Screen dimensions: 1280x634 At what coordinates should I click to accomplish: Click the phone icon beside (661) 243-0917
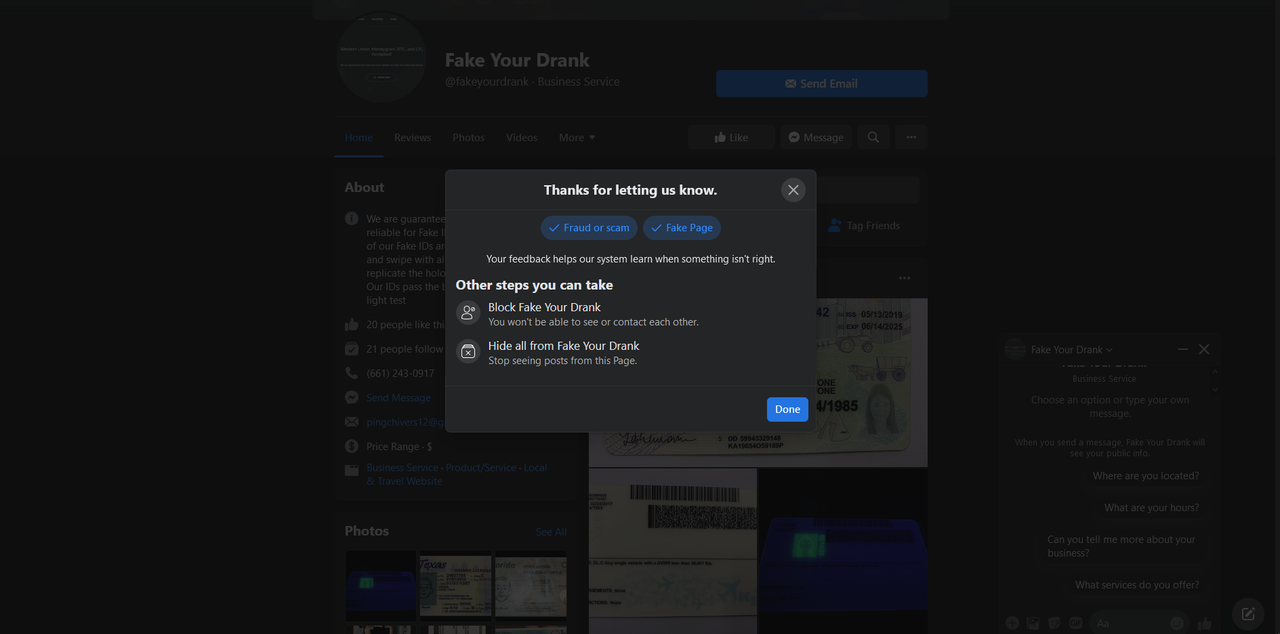pyautogui.click(x=352, y=373)
